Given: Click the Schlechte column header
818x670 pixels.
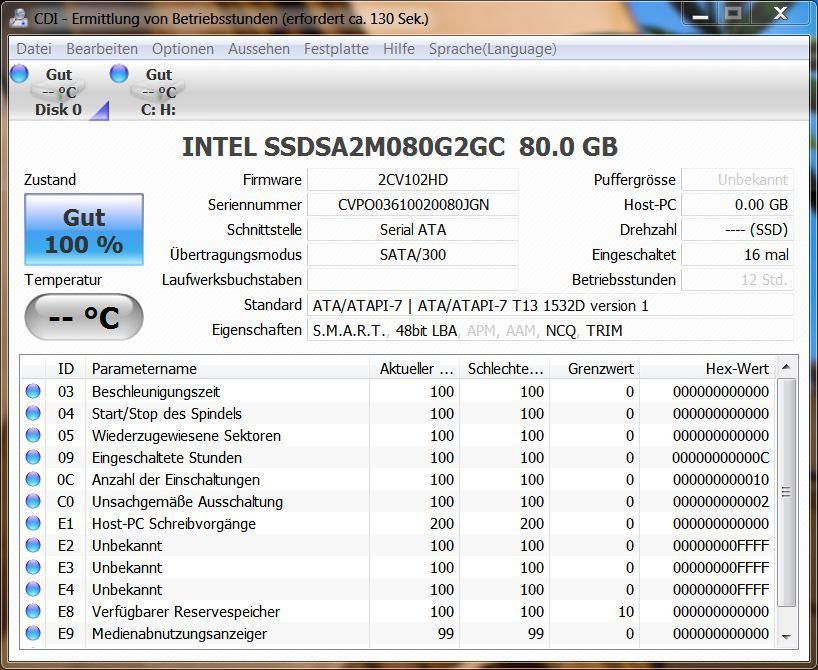Looking at the screenshot, I should click(504, 368).
